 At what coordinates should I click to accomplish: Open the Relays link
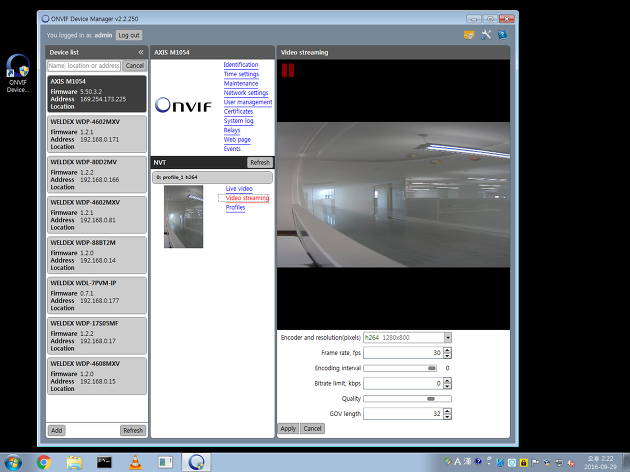(x=232, y=130)
